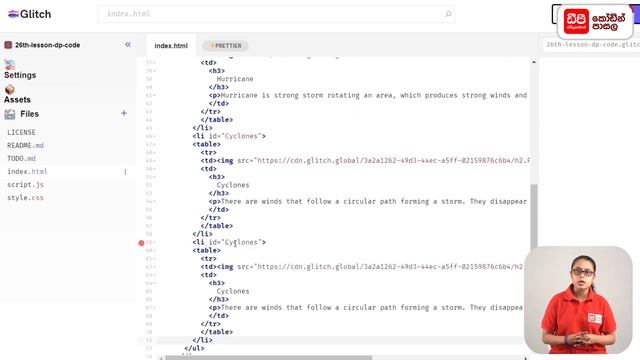Click the "Hurricane is strong storm" paragraph line
The height and width of the screenshot is (360, 640).
pos(368,95)
